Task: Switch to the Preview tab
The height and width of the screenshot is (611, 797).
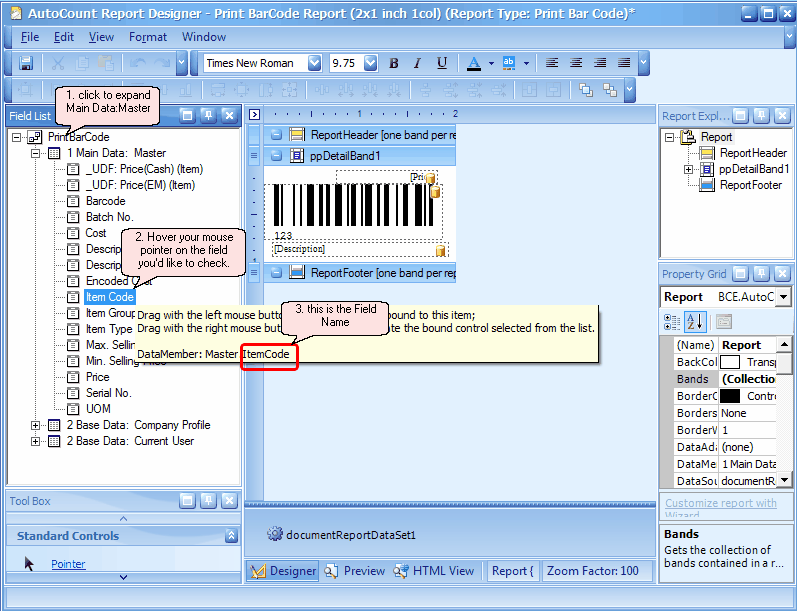Action: pyautogui.click(x=355, y=571)
